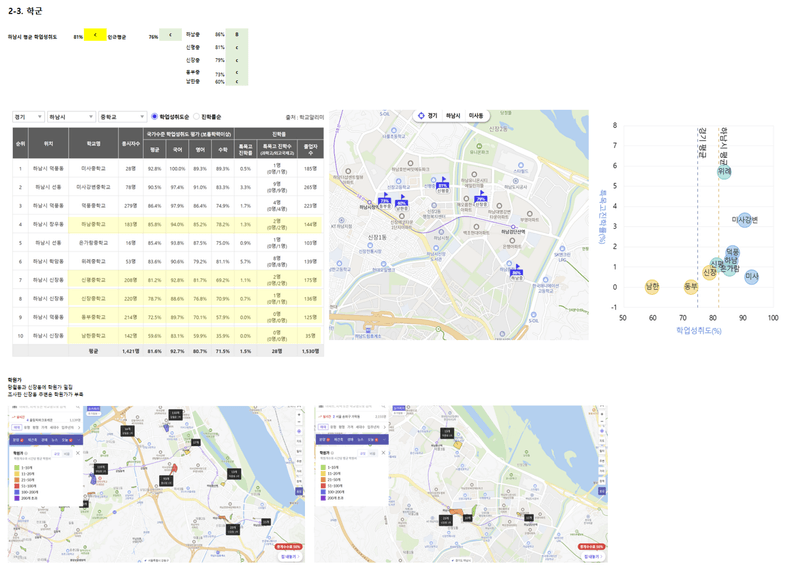
Task: Click the 덕풍중학교 table cell
Action: point(93,206)
